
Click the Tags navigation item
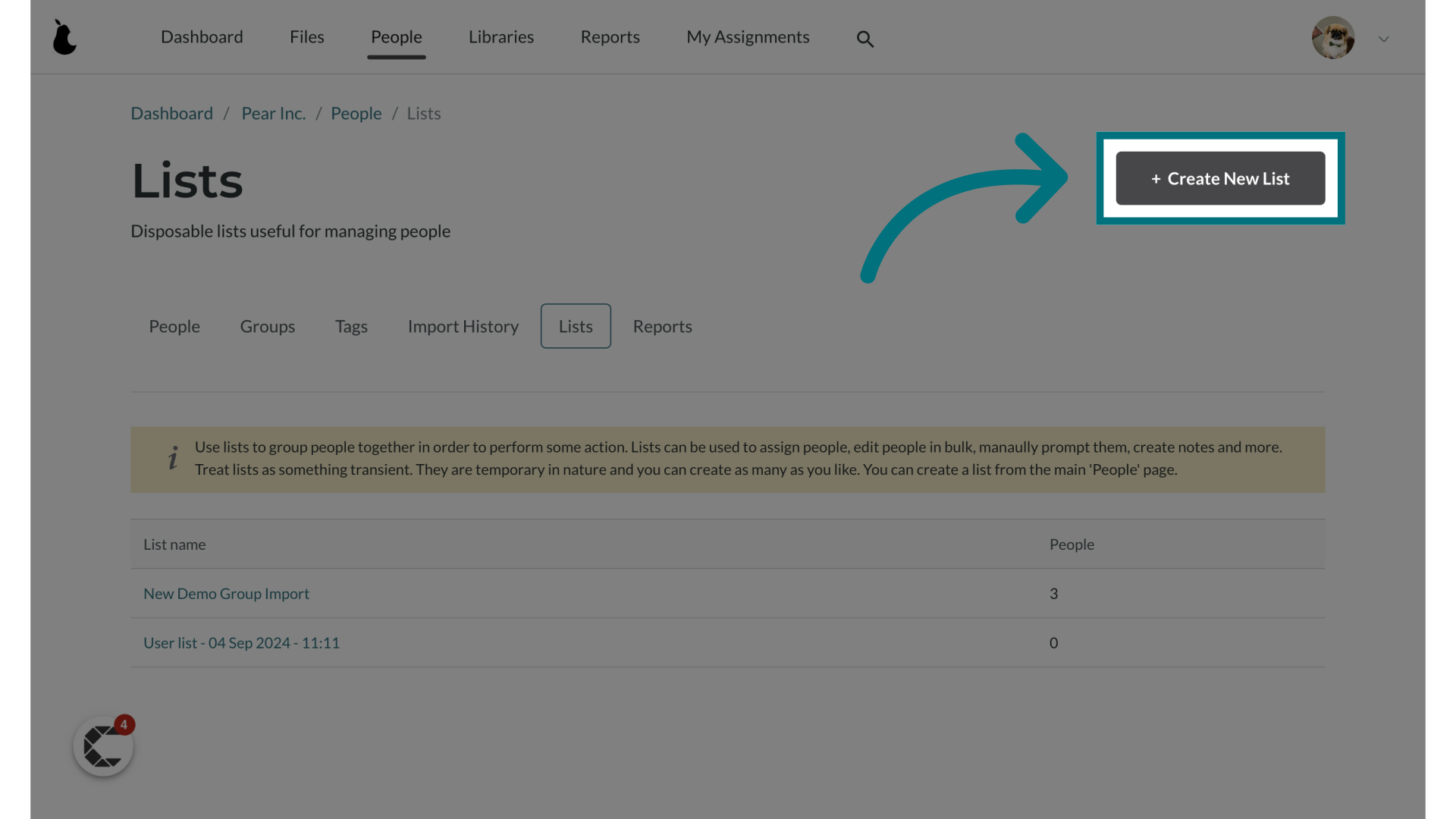coord(351,325)
